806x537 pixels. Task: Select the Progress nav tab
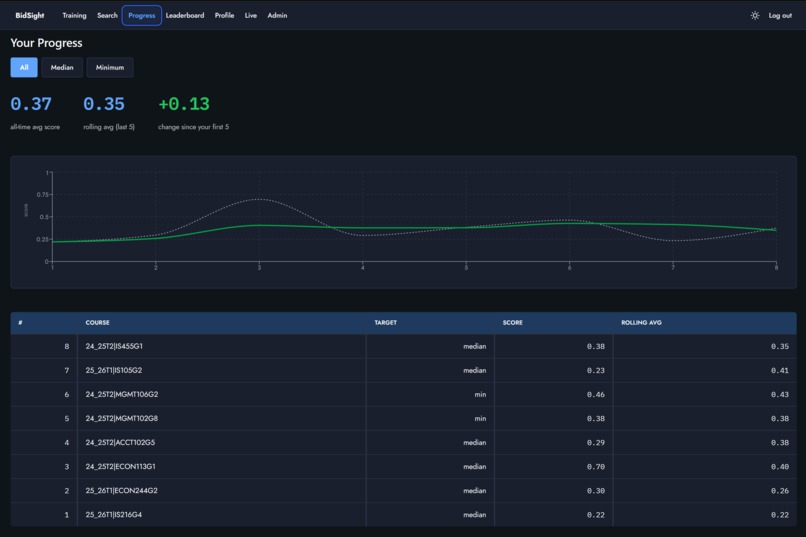tap(142, 15)
